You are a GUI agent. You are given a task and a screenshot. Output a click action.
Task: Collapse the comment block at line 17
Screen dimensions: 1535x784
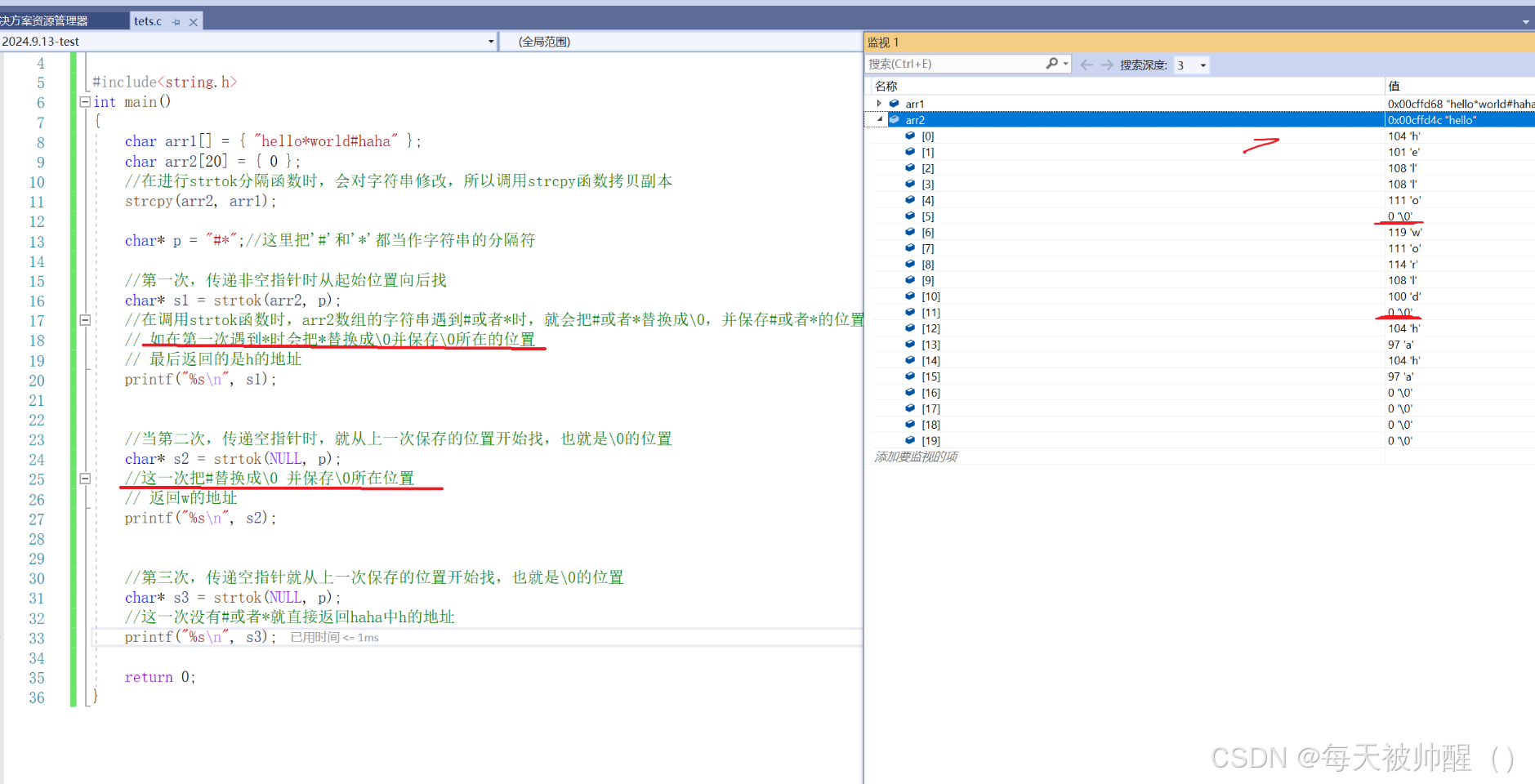tap(85, 320)
